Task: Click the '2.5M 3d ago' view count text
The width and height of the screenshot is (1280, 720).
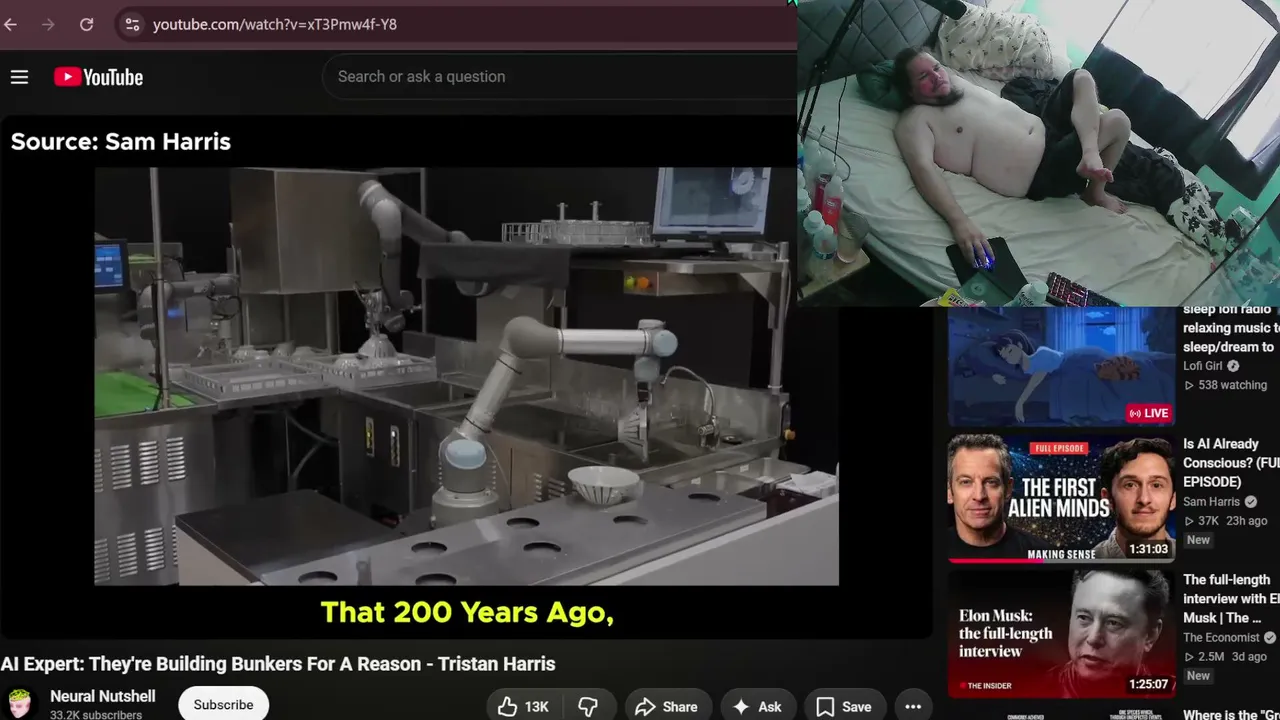Action: (x=1225, y=657)
